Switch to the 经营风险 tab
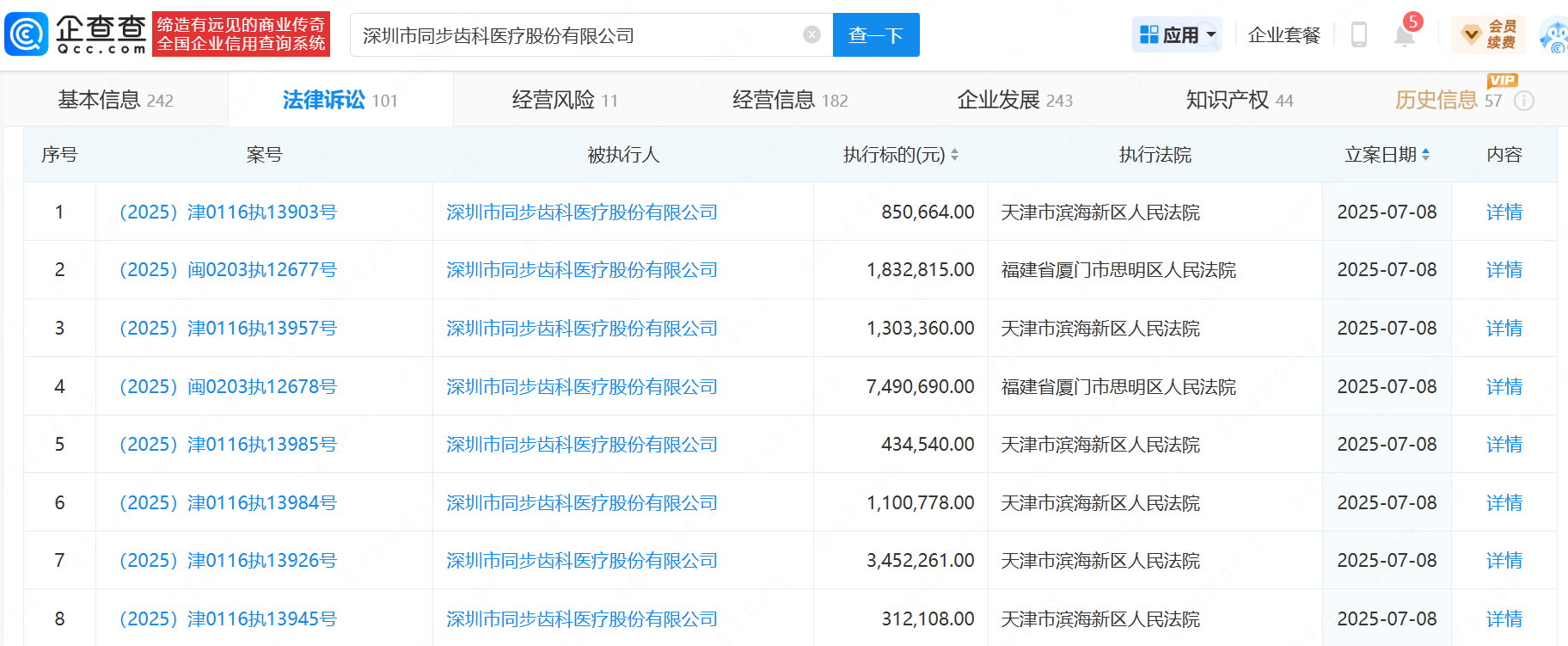The image size is (1568, 646). coord(565,100)
